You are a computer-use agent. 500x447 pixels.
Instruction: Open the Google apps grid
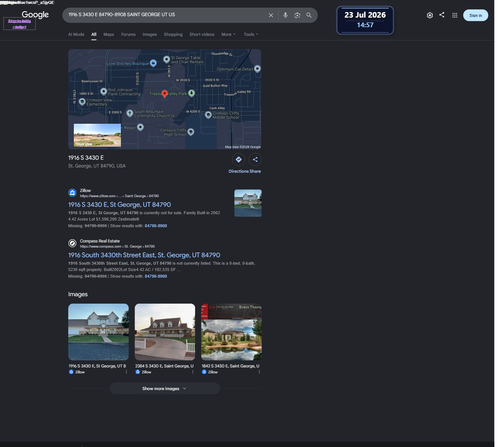tap(454, 15)
